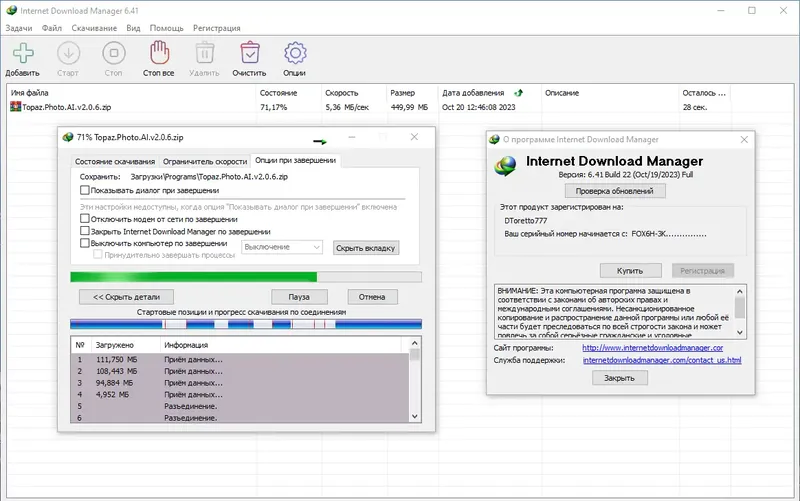The height and width of the screenshot is (501, 800).
Task: Click Закрыть button in About dialog
Action: [619, 378]
